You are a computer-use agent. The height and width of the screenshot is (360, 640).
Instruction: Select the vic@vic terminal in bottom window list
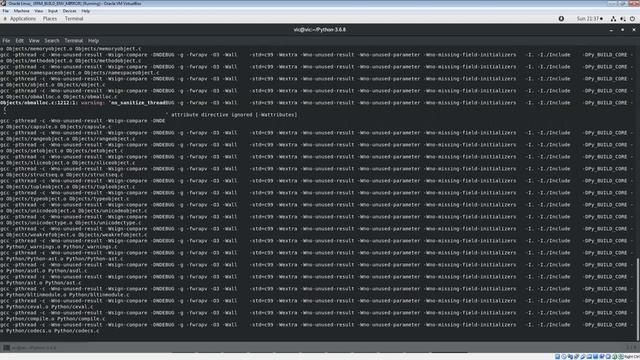[30, 348]
